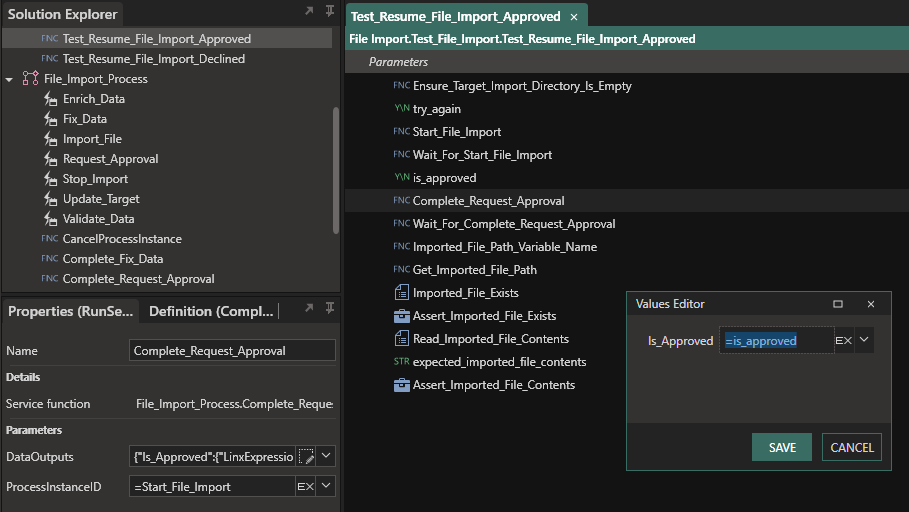Open expression editor for ProcessInstanceID
The height and width of the screenshot is (512, 909).
pos(306,486)
